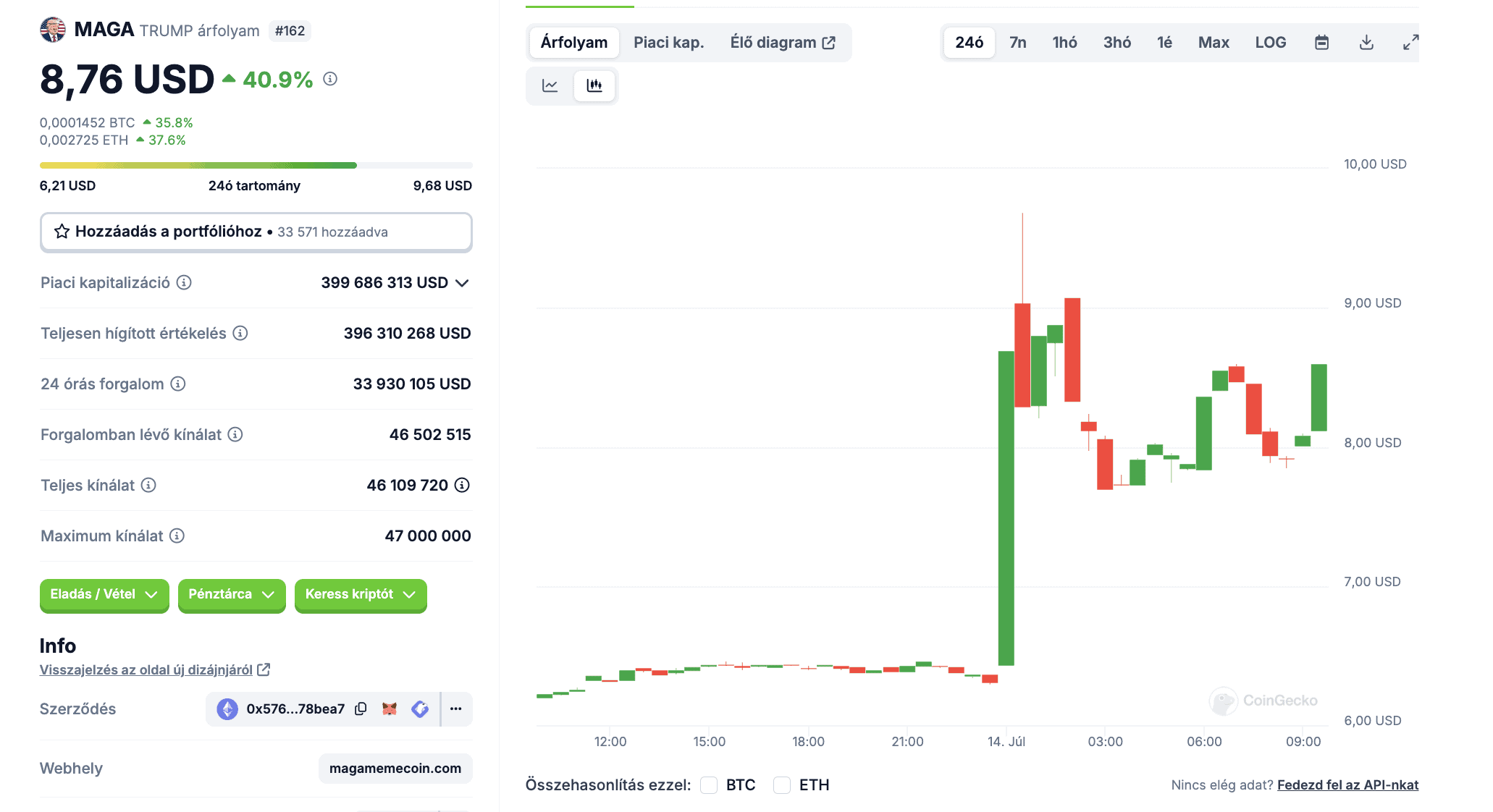Screen dimensions: 1493x812
Task: Select Max time range
Action: [1214, 43]
